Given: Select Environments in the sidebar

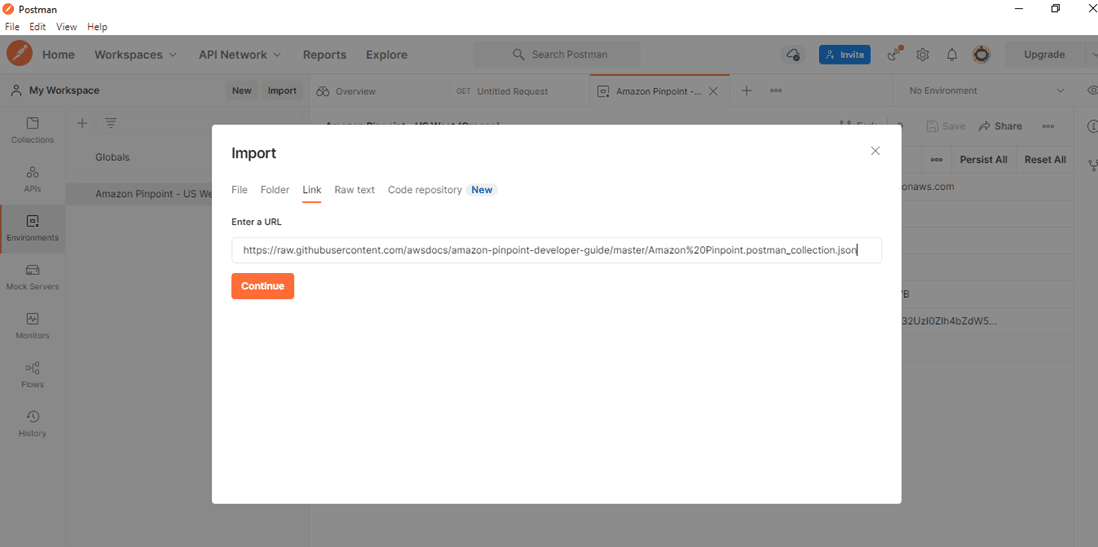Looking at the screenshot, I should 32,228.
